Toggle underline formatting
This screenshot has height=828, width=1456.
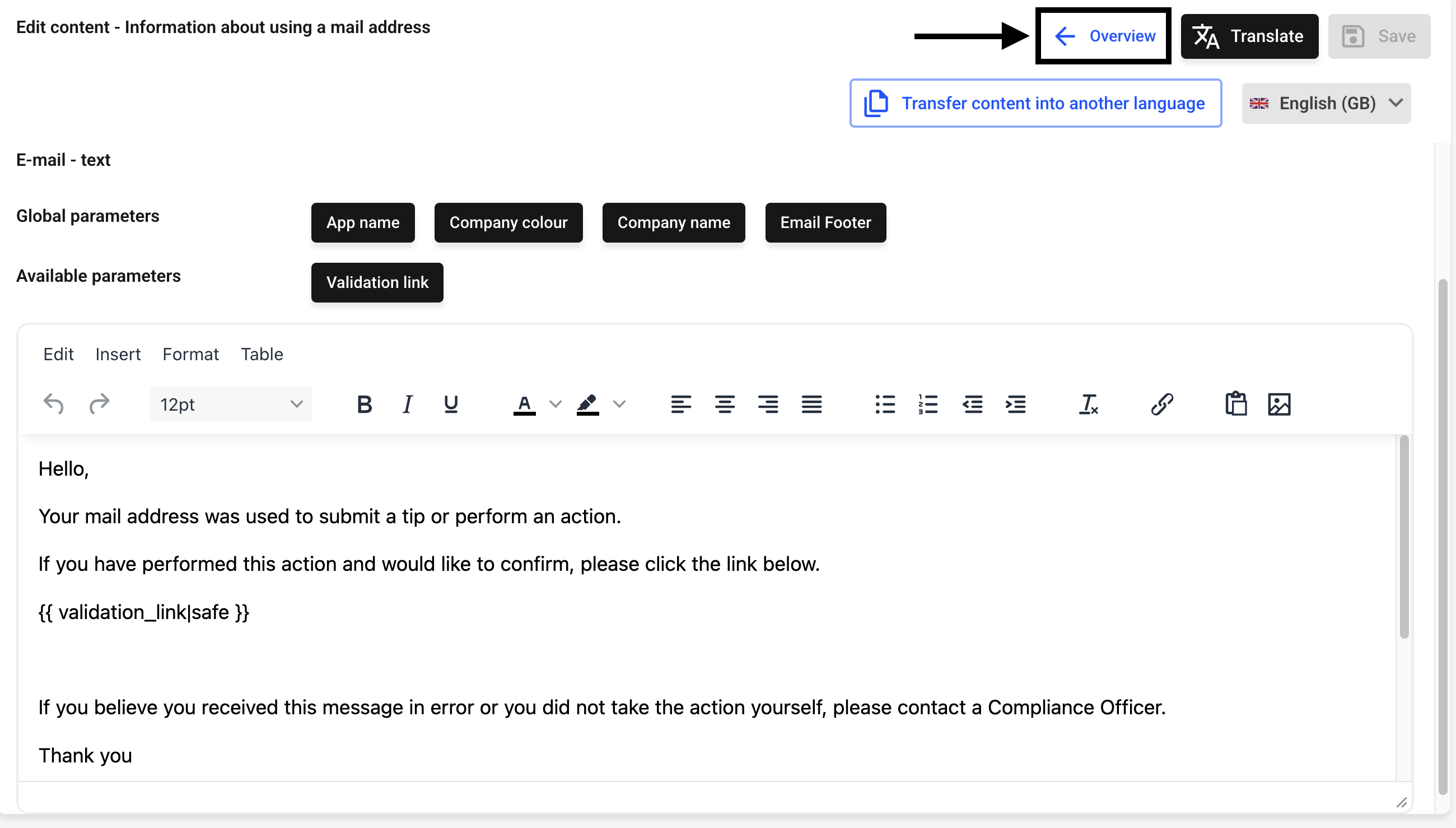451,404
